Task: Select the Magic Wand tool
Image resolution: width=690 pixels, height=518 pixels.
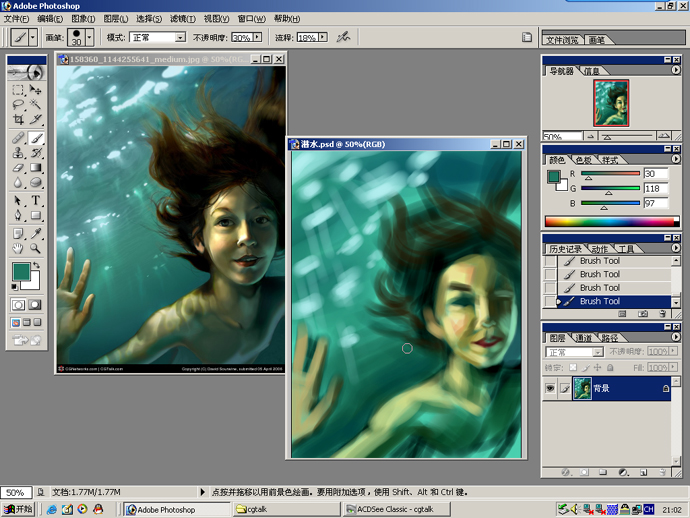Action: (36, 104)
